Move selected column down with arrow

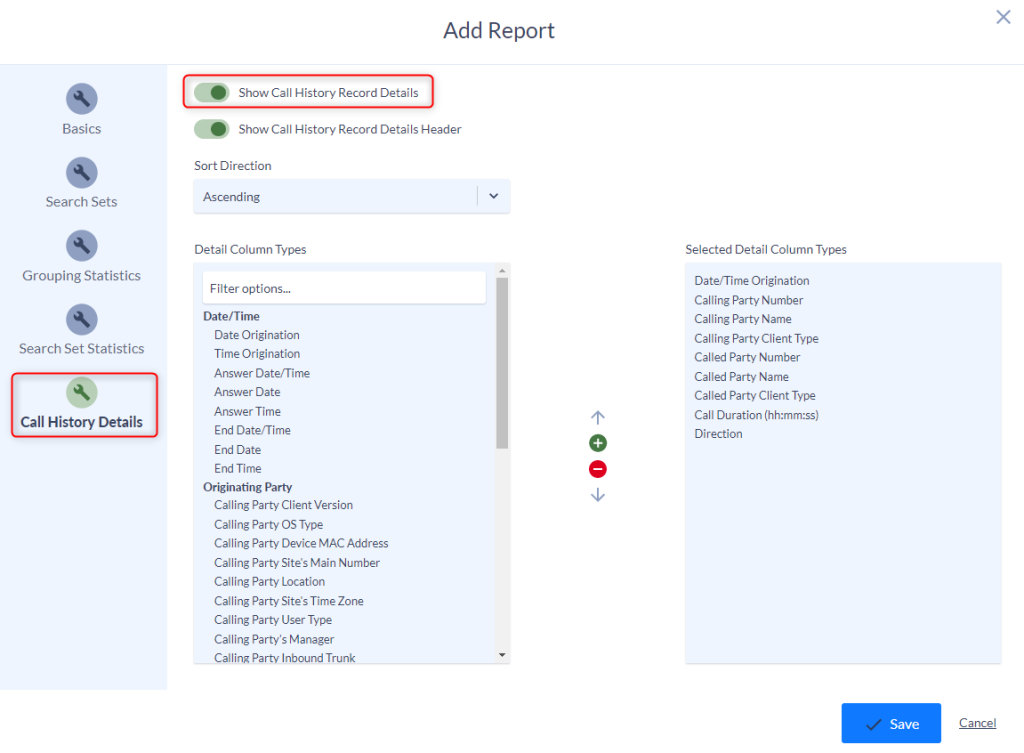tap(598, 495)
